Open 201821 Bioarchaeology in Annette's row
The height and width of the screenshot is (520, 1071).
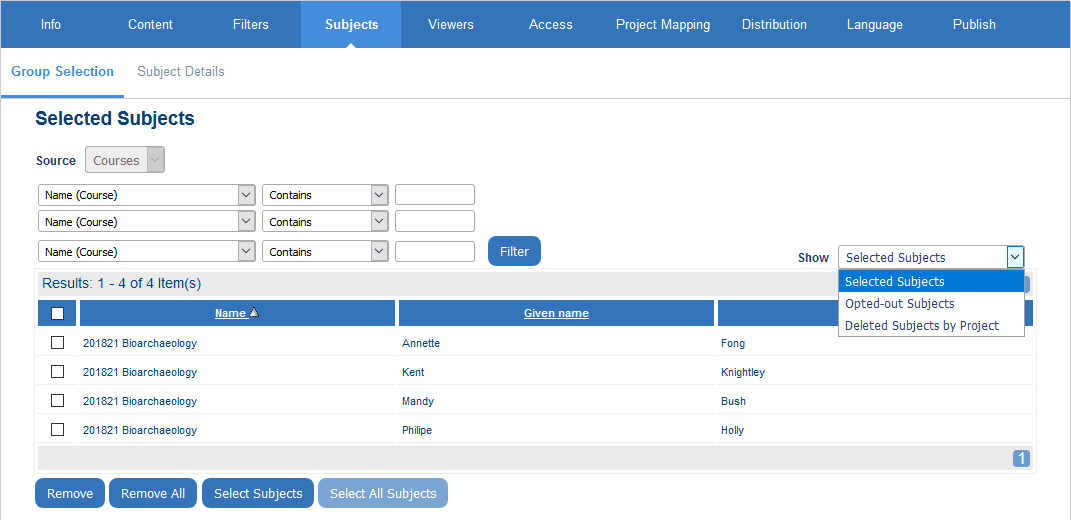(x=140, y=343)
